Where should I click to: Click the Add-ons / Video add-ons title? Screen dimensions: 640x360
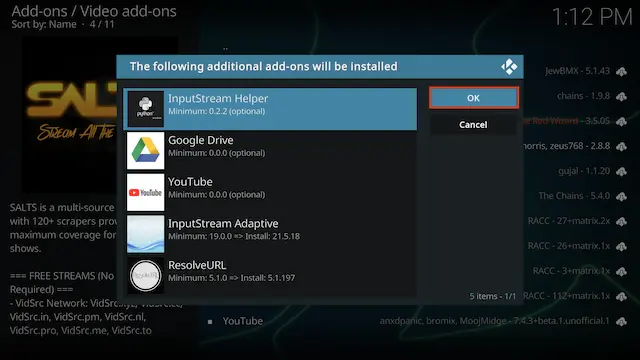94,11
